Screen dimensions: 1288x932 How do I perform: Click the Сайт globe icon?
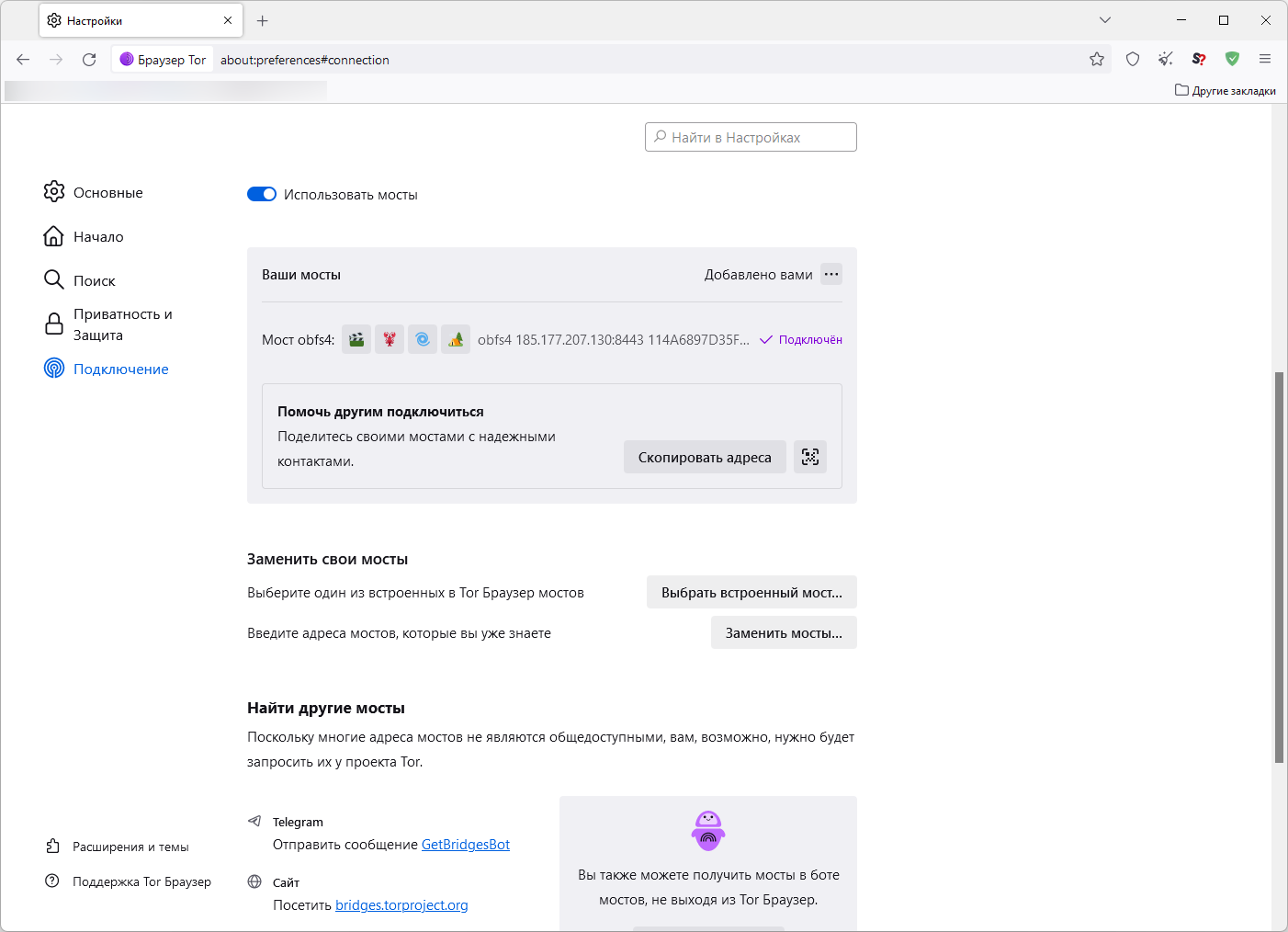pos(254,881)
